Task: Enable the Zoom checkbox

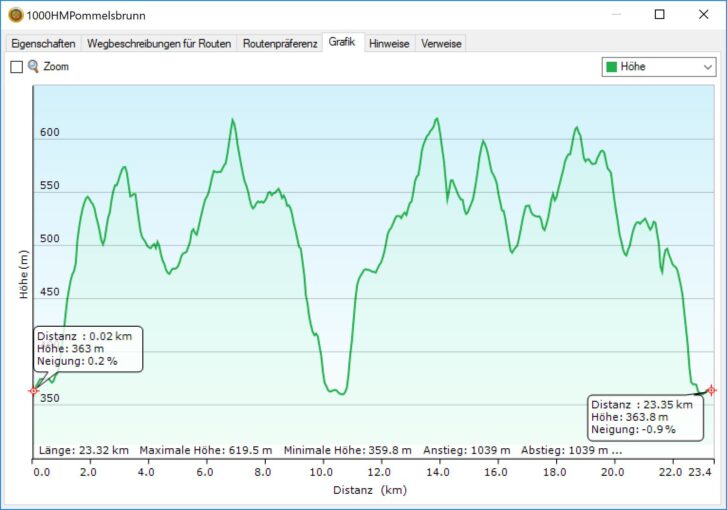Action: [x=16, y=67]
